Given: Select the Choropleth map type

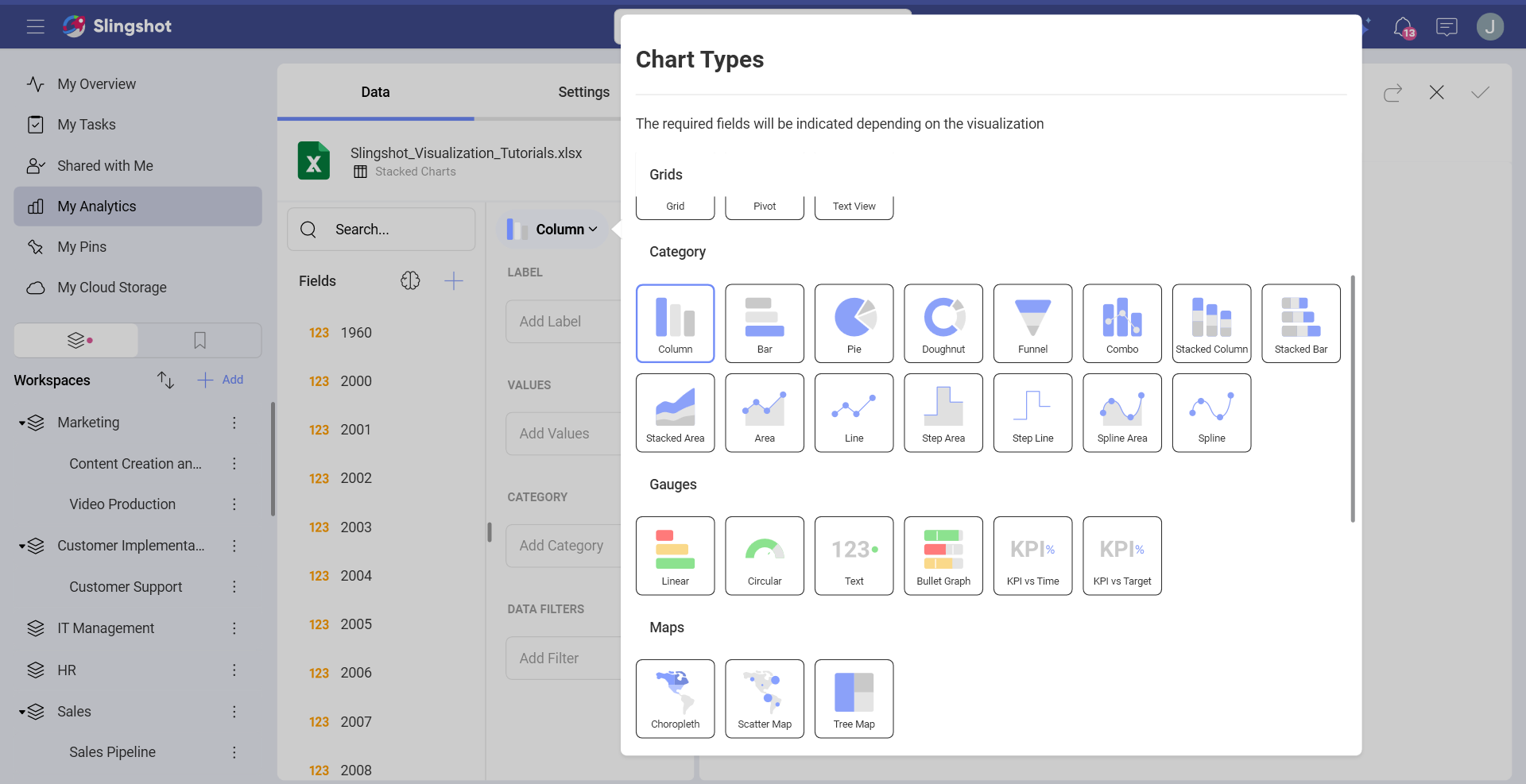Looking at the screenshot, I should coord(675,699).
